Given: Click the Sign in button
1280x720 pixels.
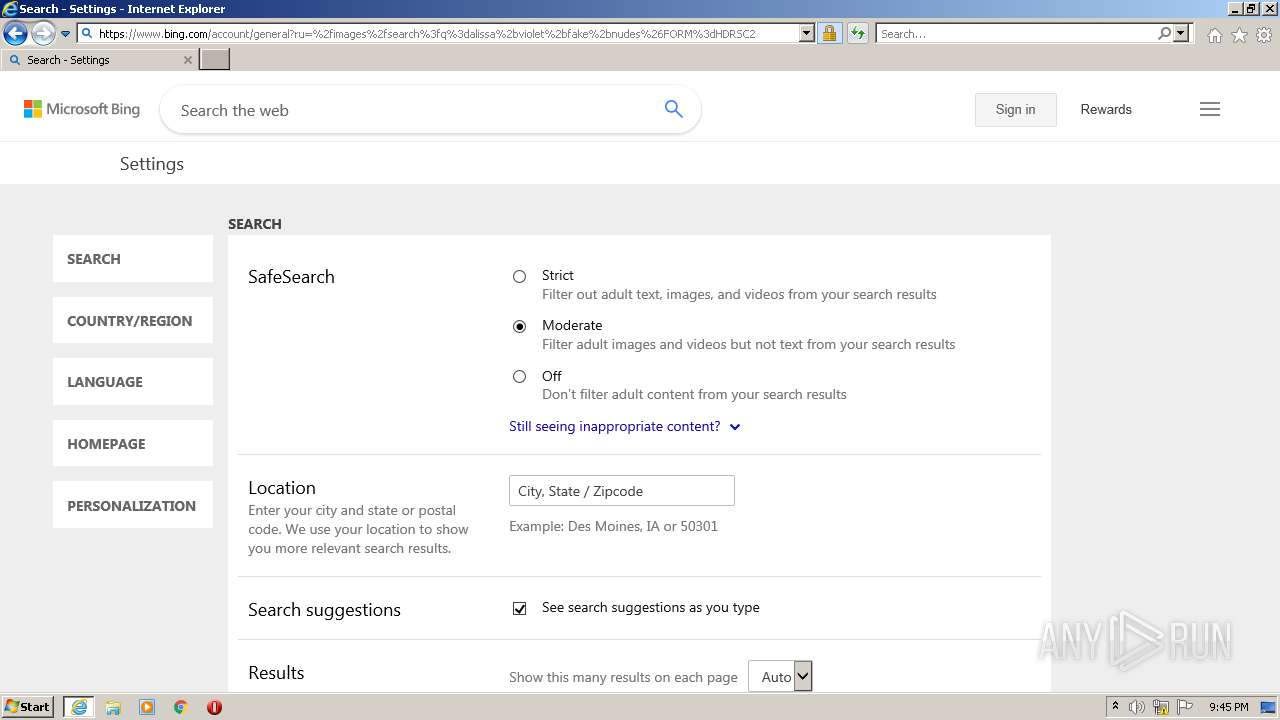Looking at the screenshot, I should pos(1015,109).
